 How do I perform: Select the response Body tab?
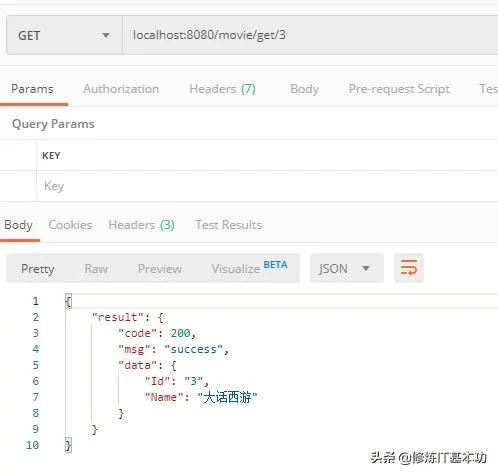pos(18,225)
